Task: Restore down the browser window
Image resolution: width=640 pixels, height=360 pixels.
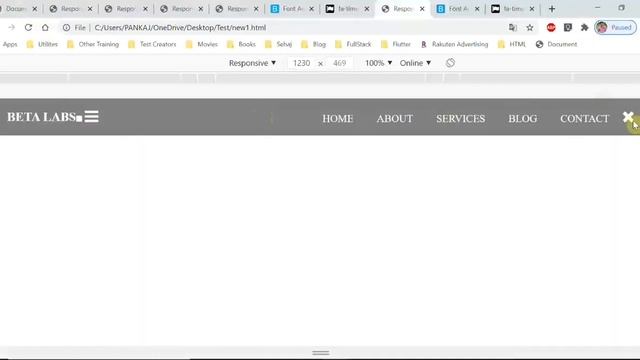Action: point(622,8)
